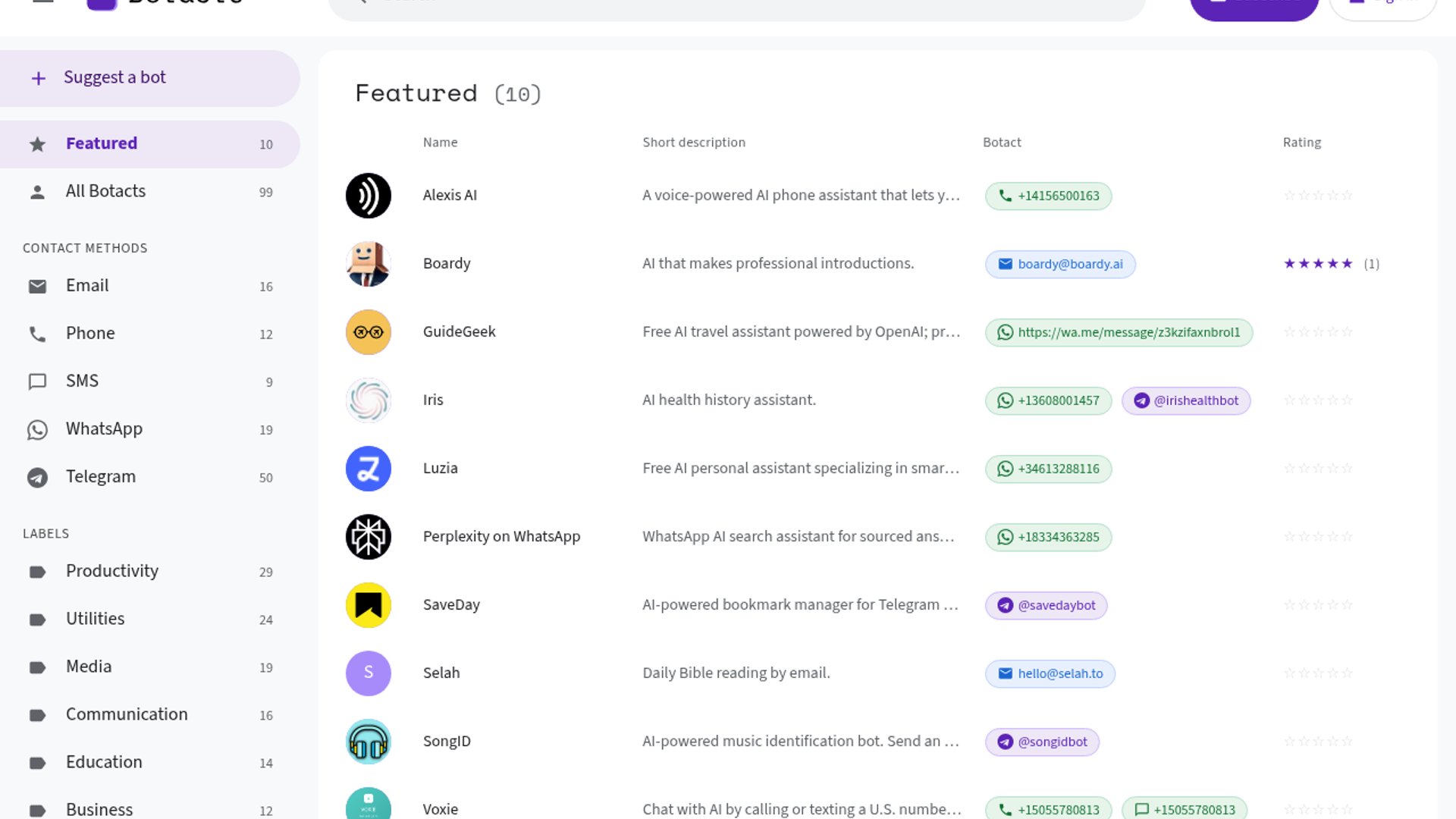This screenshot has height=819, width=1456.
Task: Open the GuideGeek wa.me WhatsApp link
Action: click(1119, 332)
